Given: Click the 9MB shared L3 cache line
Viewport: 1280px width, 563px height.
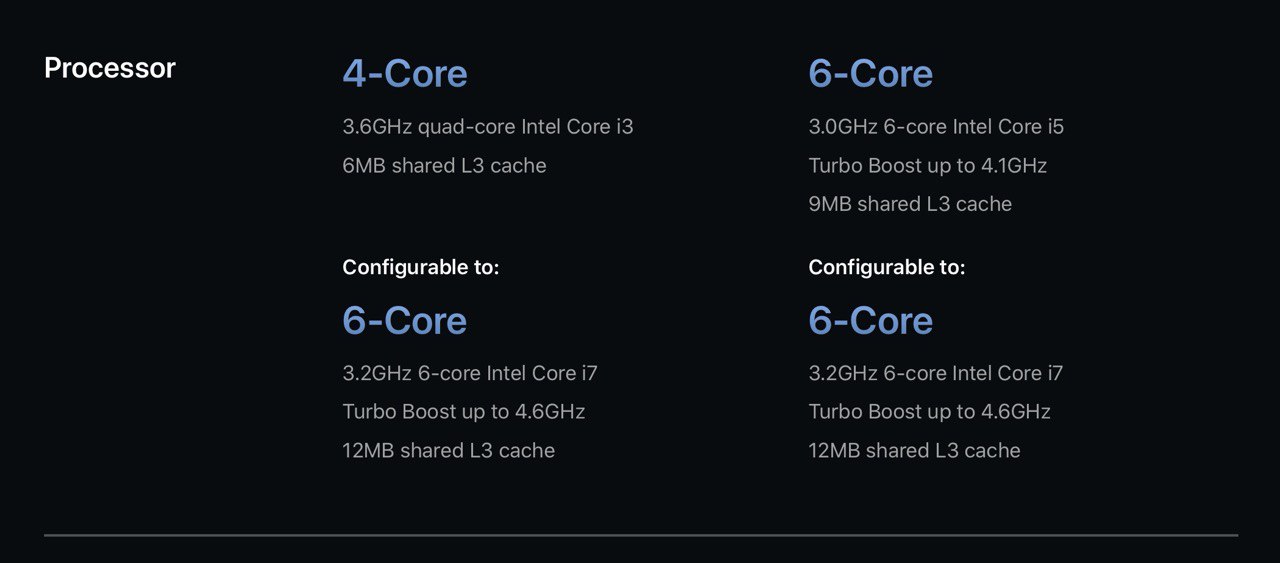Looking at the screenshot, I should click(910, 204).
